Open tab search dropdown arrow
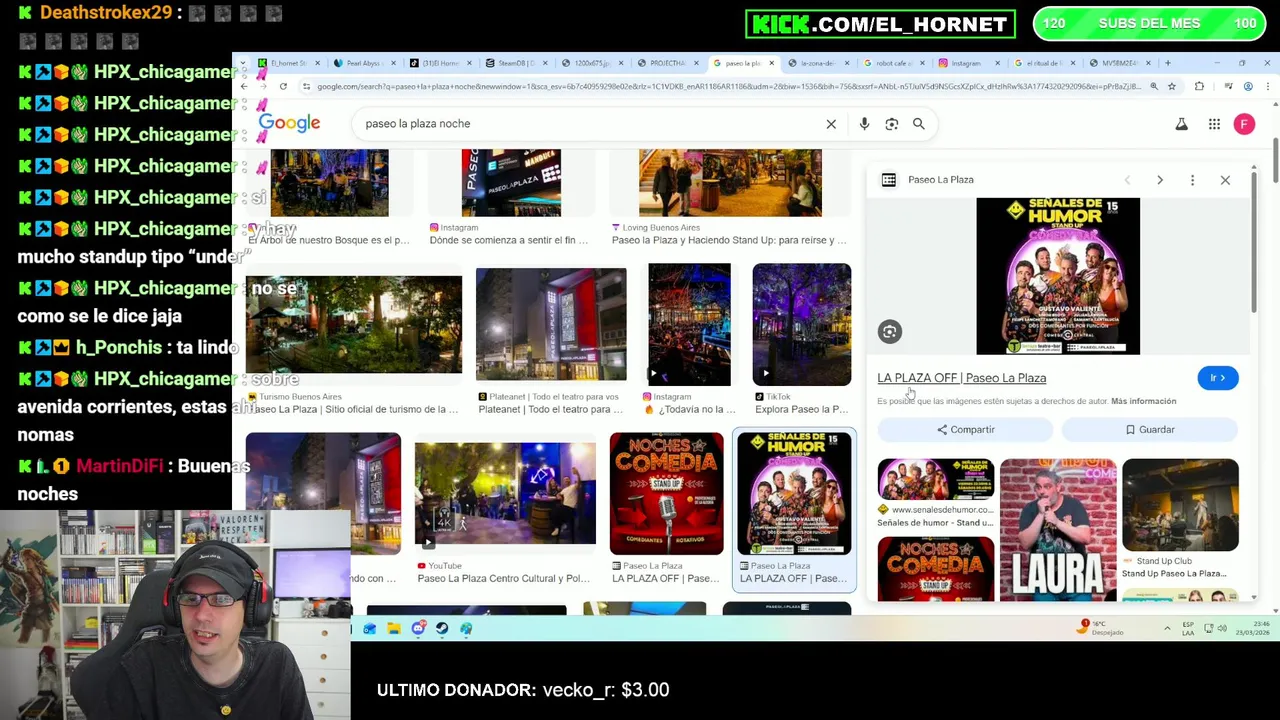This screenshot has width=1280, height=720. (x=243, y=63)
